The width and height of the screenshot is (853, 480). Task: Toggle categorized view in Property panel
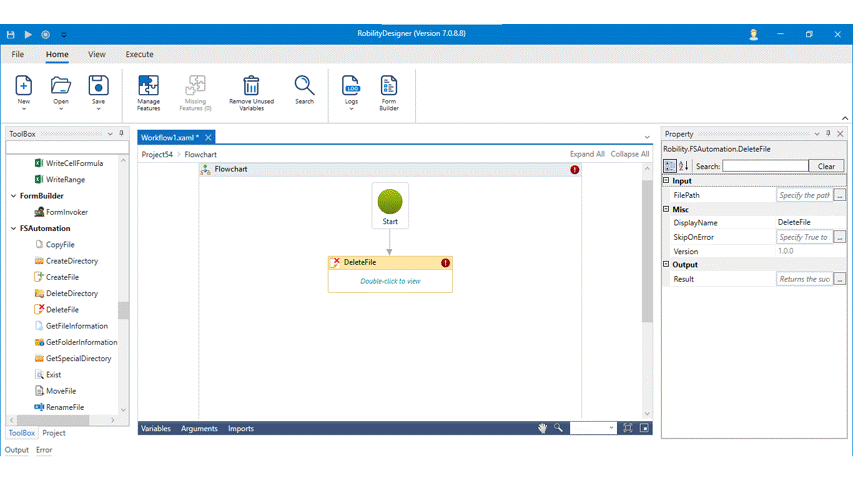670,166
